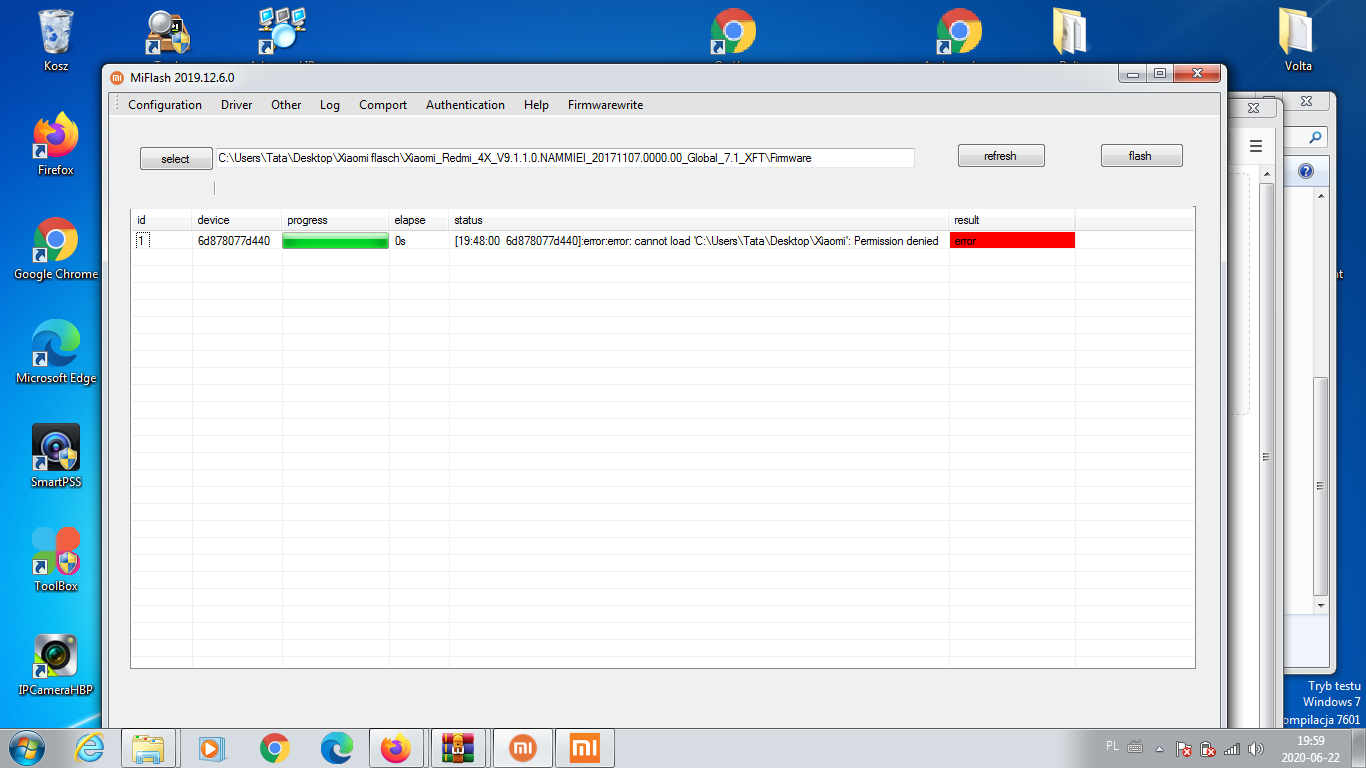Open the volume speaker tray icon
The width and height of the screenshot is (1366, 768).
[x=1256, y=748]
